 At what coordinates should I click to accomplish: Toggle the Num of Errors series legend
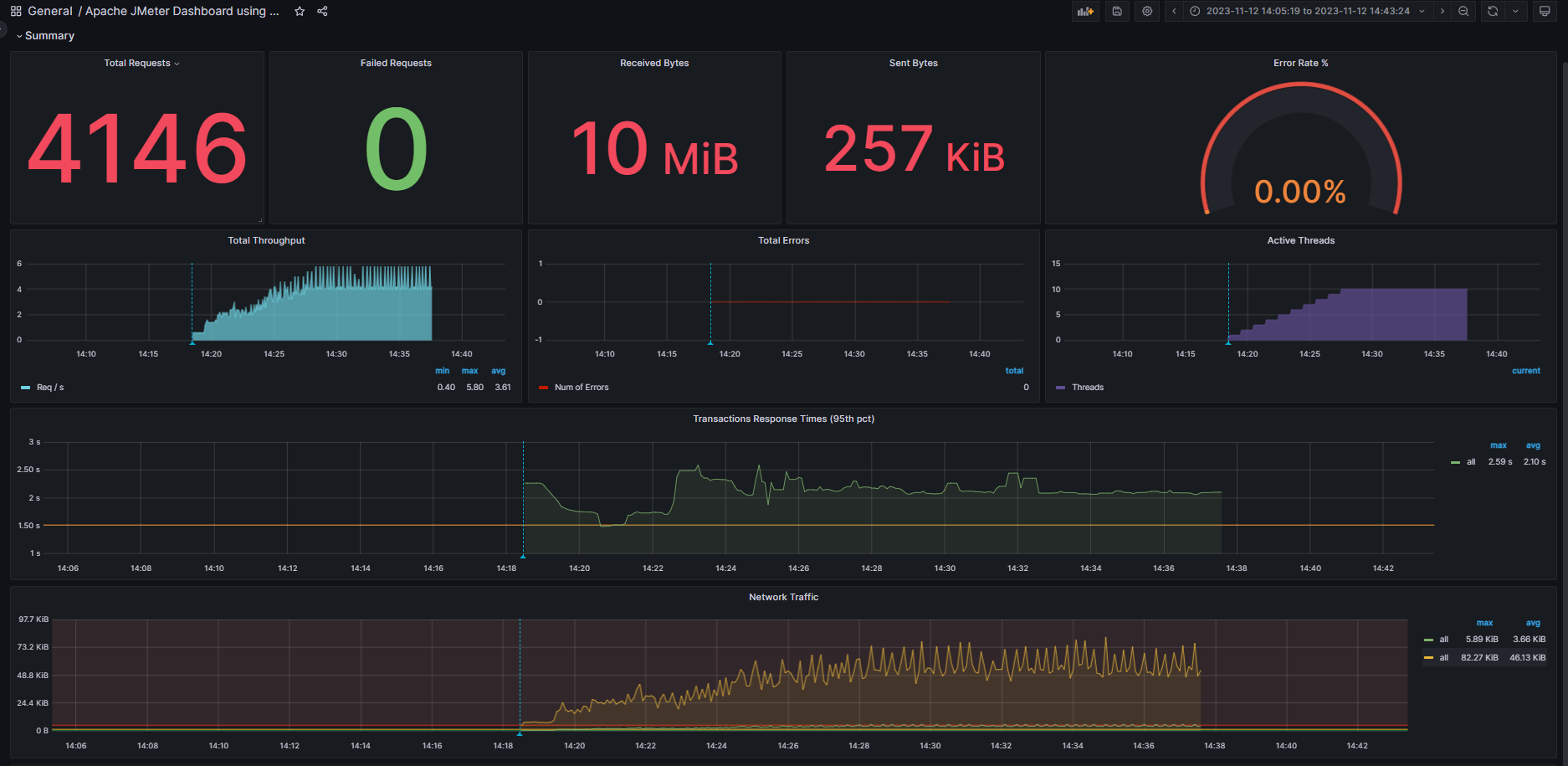point(582,388)
